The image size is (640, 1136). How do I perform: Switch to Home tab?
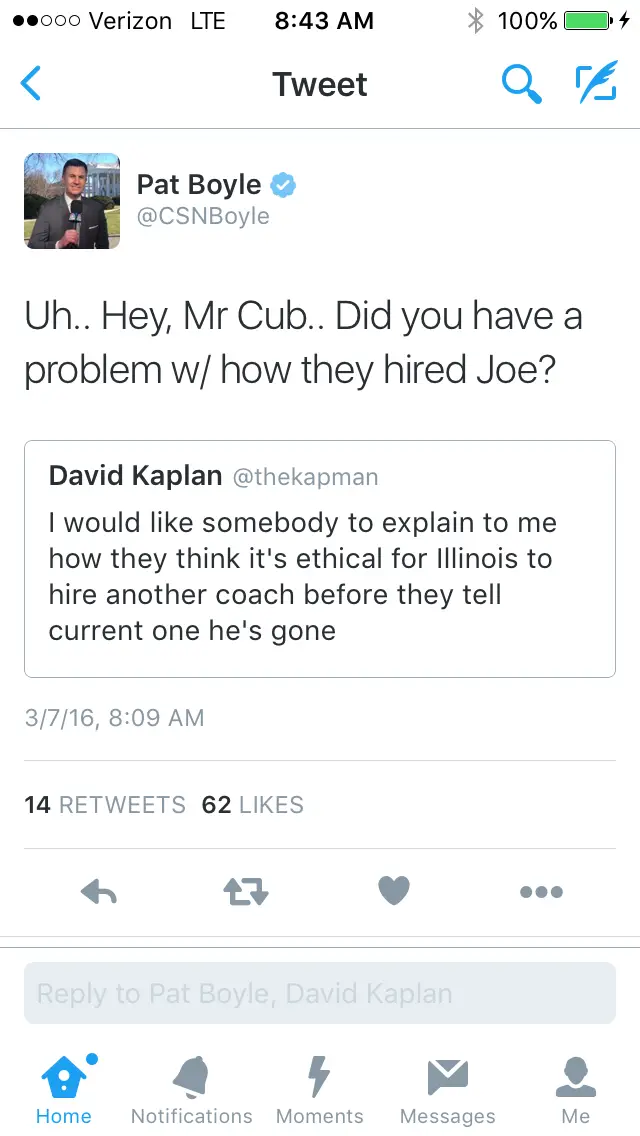tap(64, 1088)
